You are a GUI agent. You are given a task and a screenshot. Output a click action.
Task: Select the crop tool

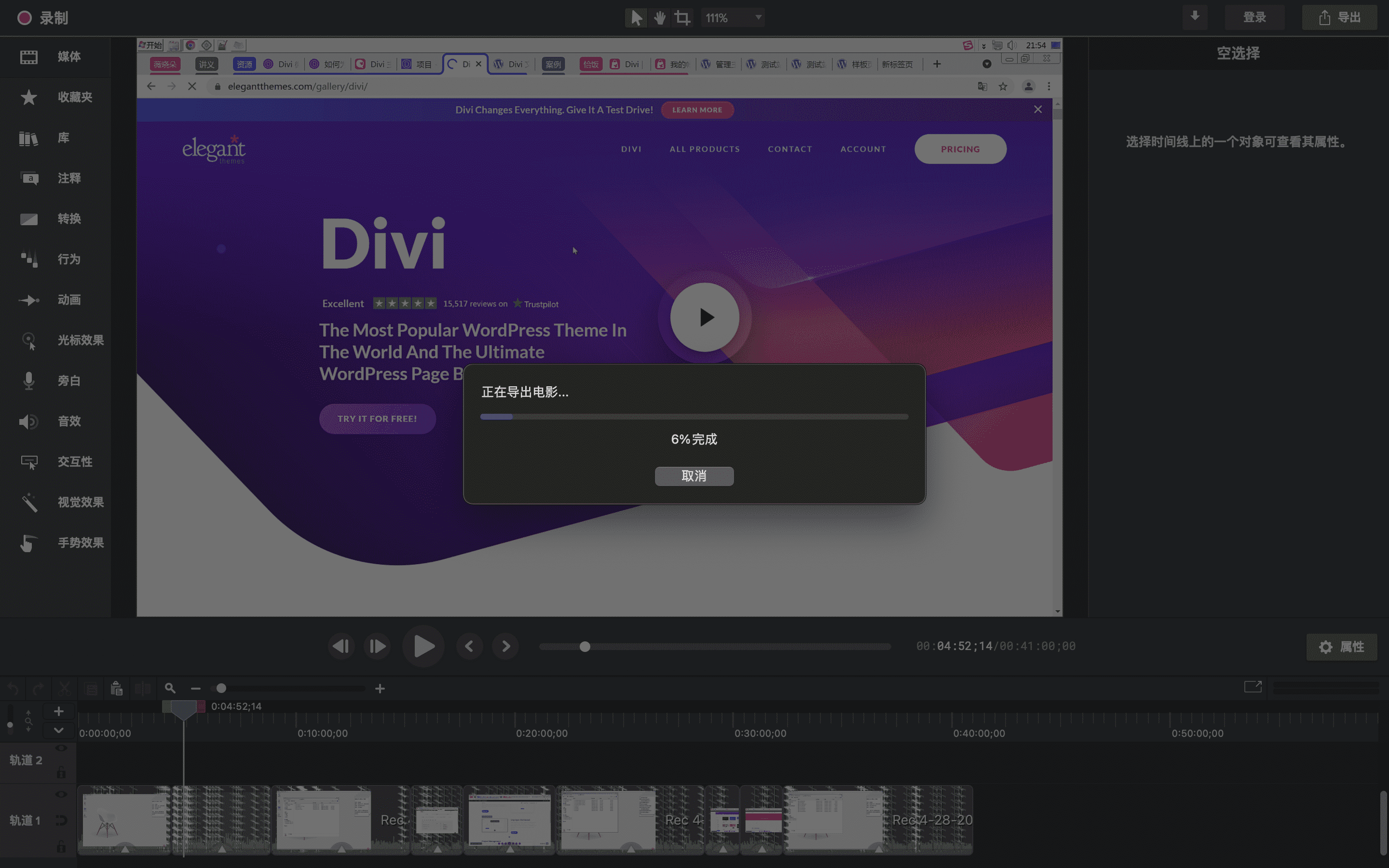pyautogui.click(x=682, y=18)
